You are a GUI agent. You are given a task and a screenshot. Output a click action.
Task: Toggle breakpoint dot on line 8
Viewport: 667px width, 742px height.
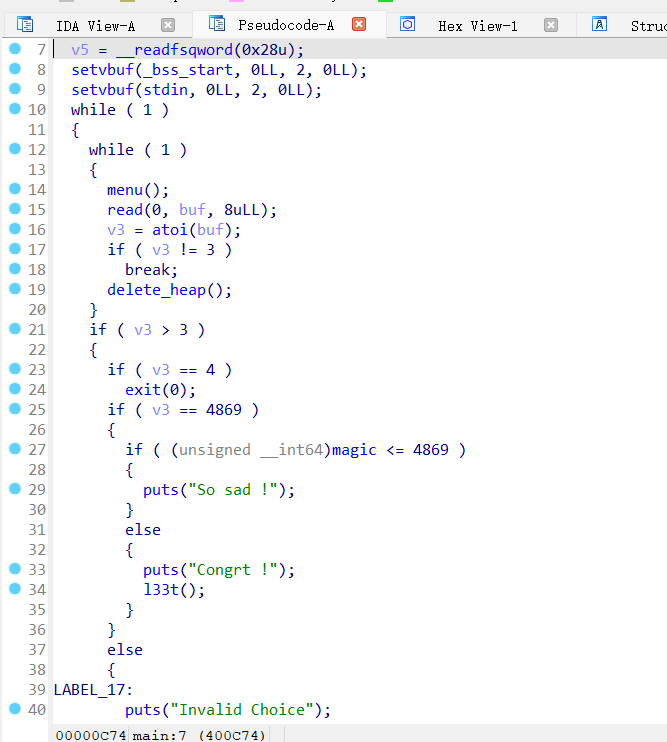pyautogui.click(x=15, y=69)
